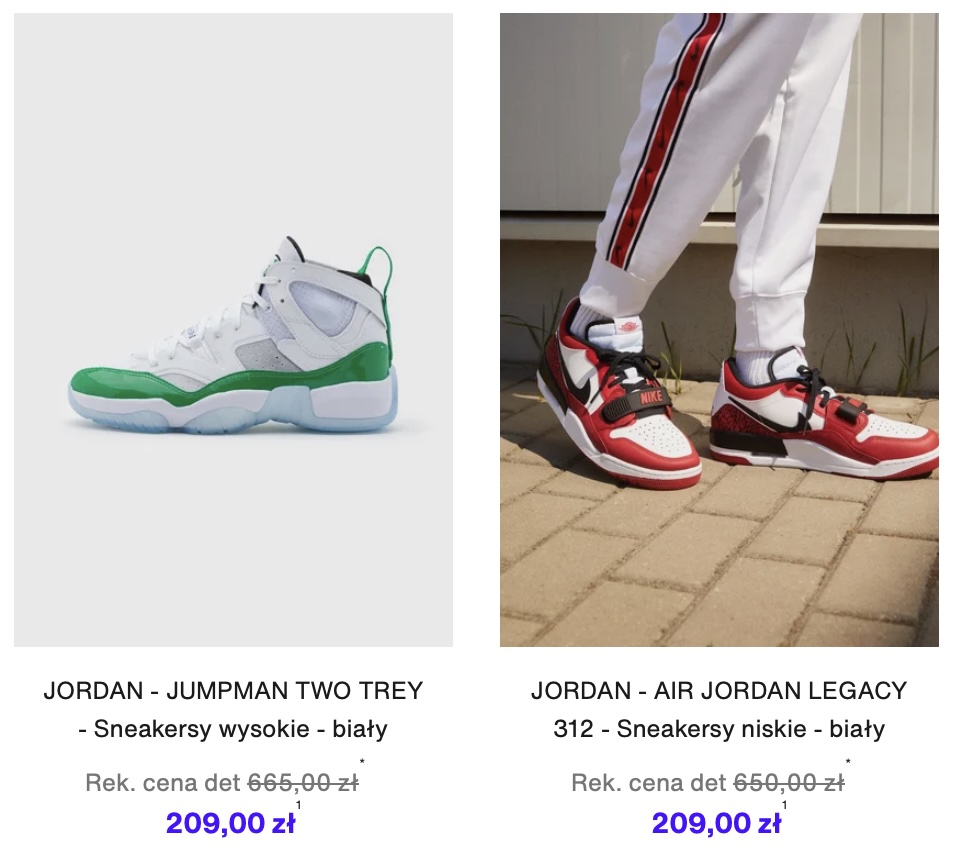The width and height of the screenshot is (956, 864).
Task: Select the 'Sneakersy wysokie - biały' description text
Action: (x=240, y=729)
